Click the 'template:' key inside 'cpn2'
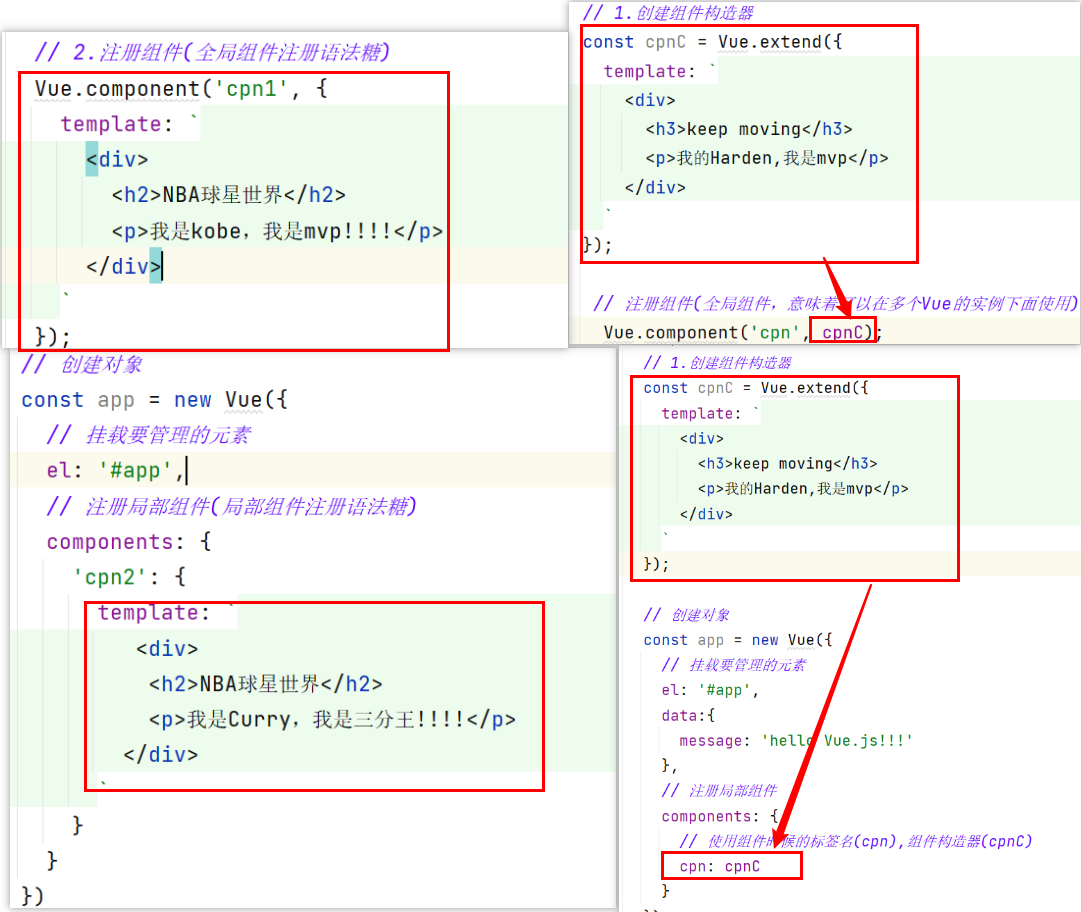The height and width of the screenshot is (912, 1082). pos(147,613)
